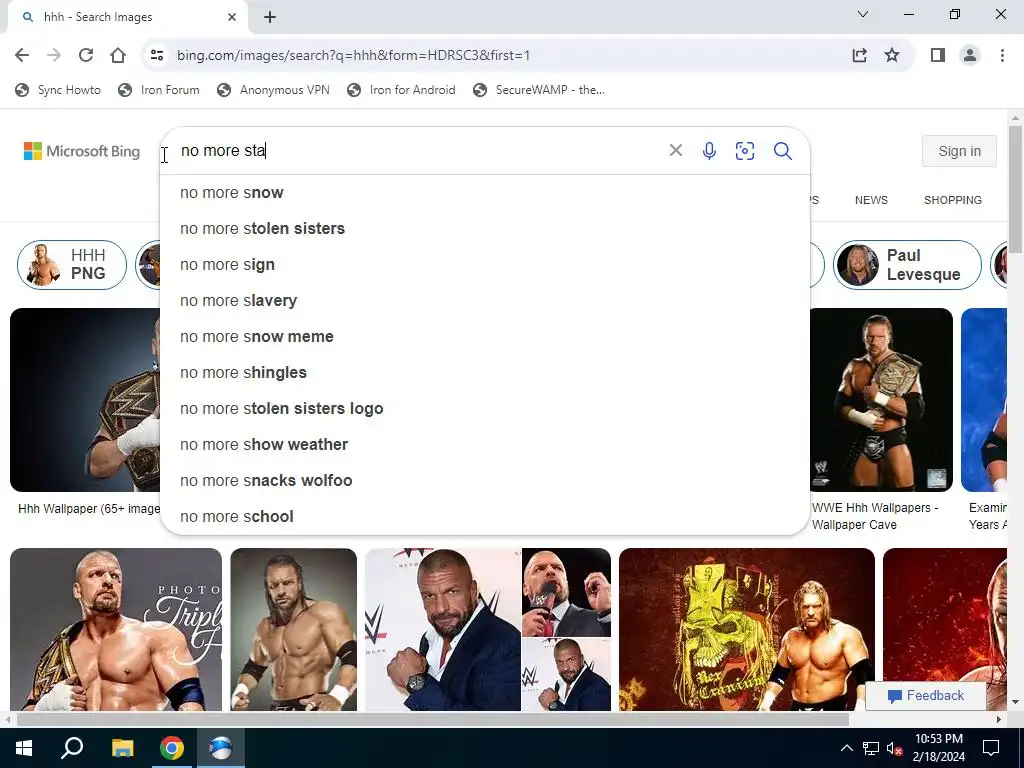Open Feedback button
This screenshot has width=1024, height=768.
click(925, 696)
